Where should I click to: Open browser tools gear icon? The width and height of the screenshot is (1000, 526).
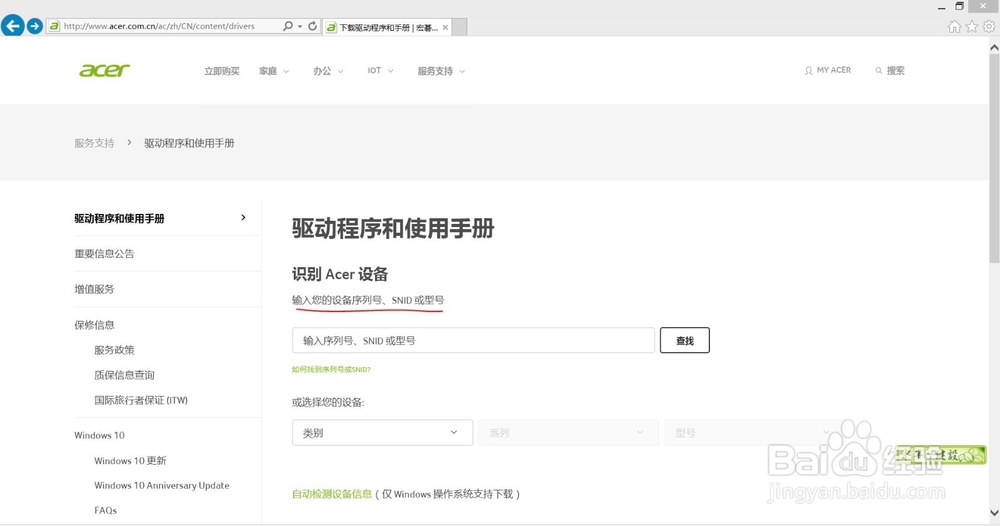point(989,26)
